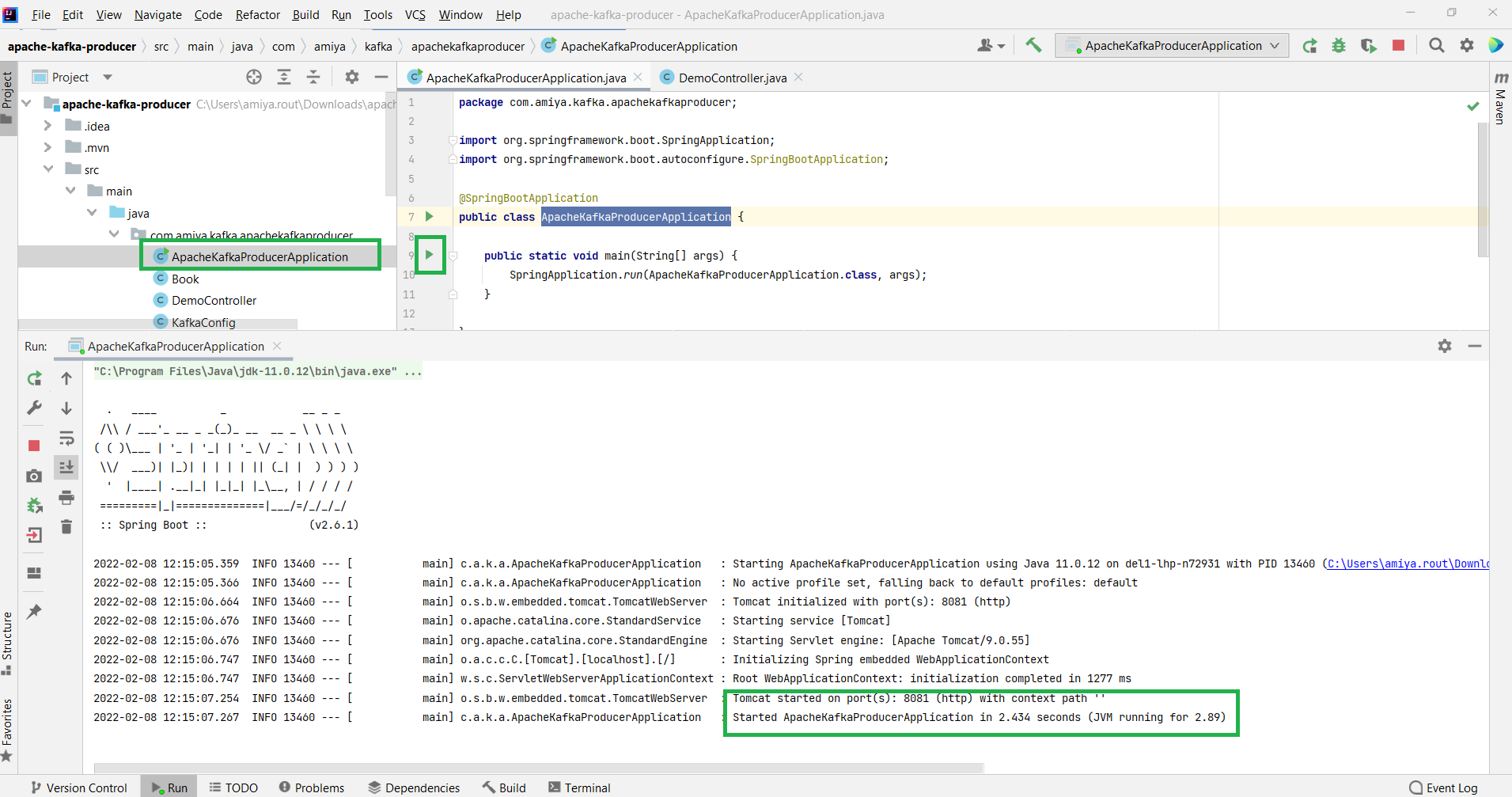Open Terminal tool window
Image resolution: width=1512 pixels, height=797 pixels.
[x=579, y=788]
